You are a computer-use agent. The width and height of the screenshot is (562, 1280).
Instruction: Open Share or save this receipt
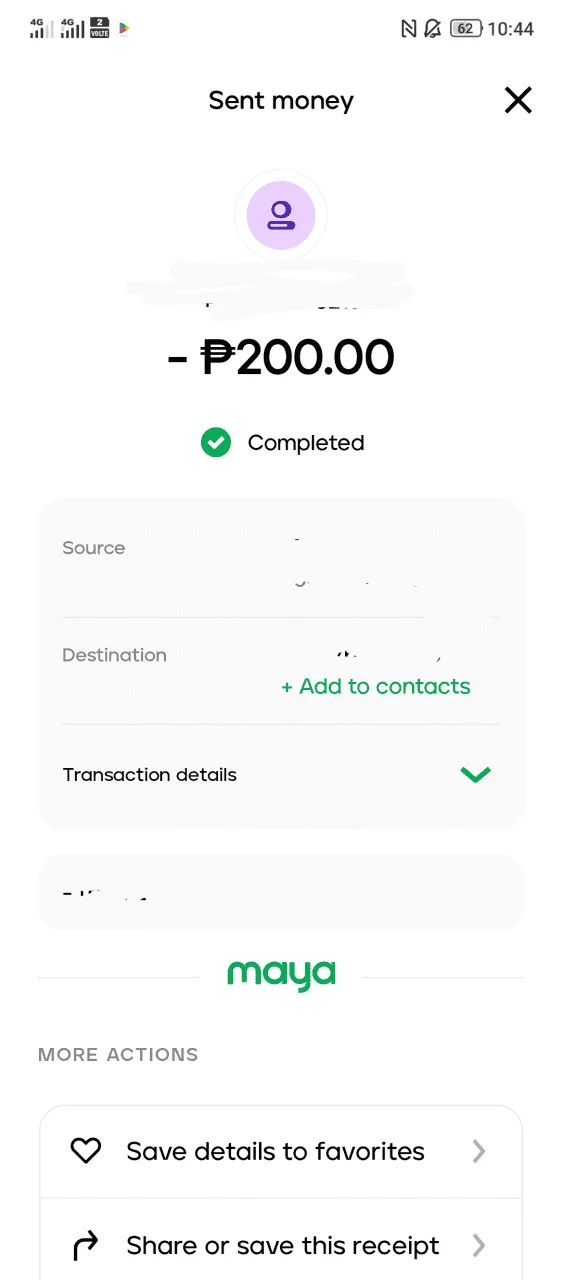tap(281, 1245)
